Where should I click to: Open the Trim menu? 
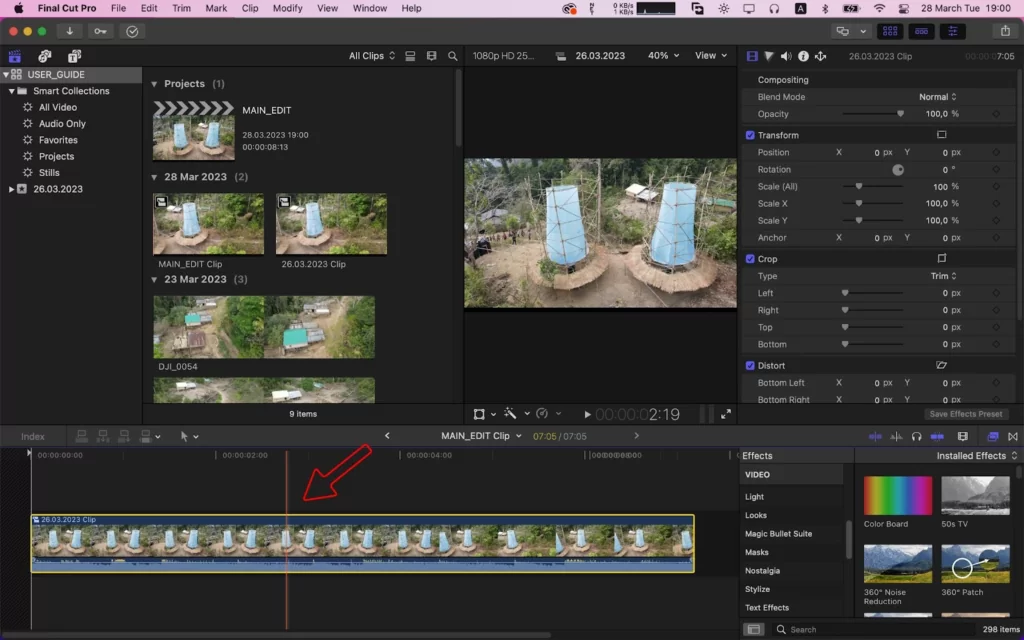click(x=181, y=8)
